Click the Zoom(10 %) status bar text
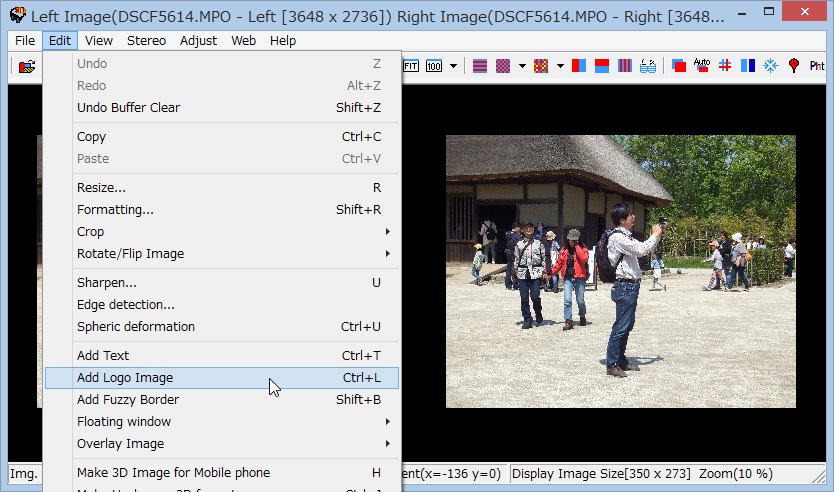The width and height of the screenshot is (834, 492). 736,474
